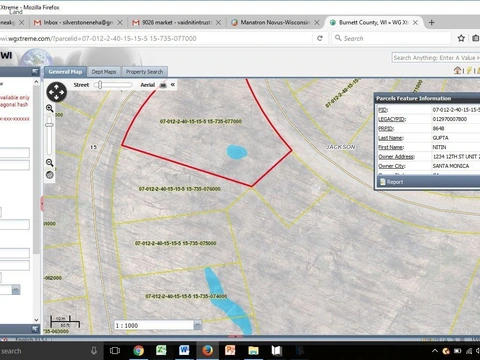480x360 pixels.
Task: Show hidden system tray icons chevron
Action: 435,351
